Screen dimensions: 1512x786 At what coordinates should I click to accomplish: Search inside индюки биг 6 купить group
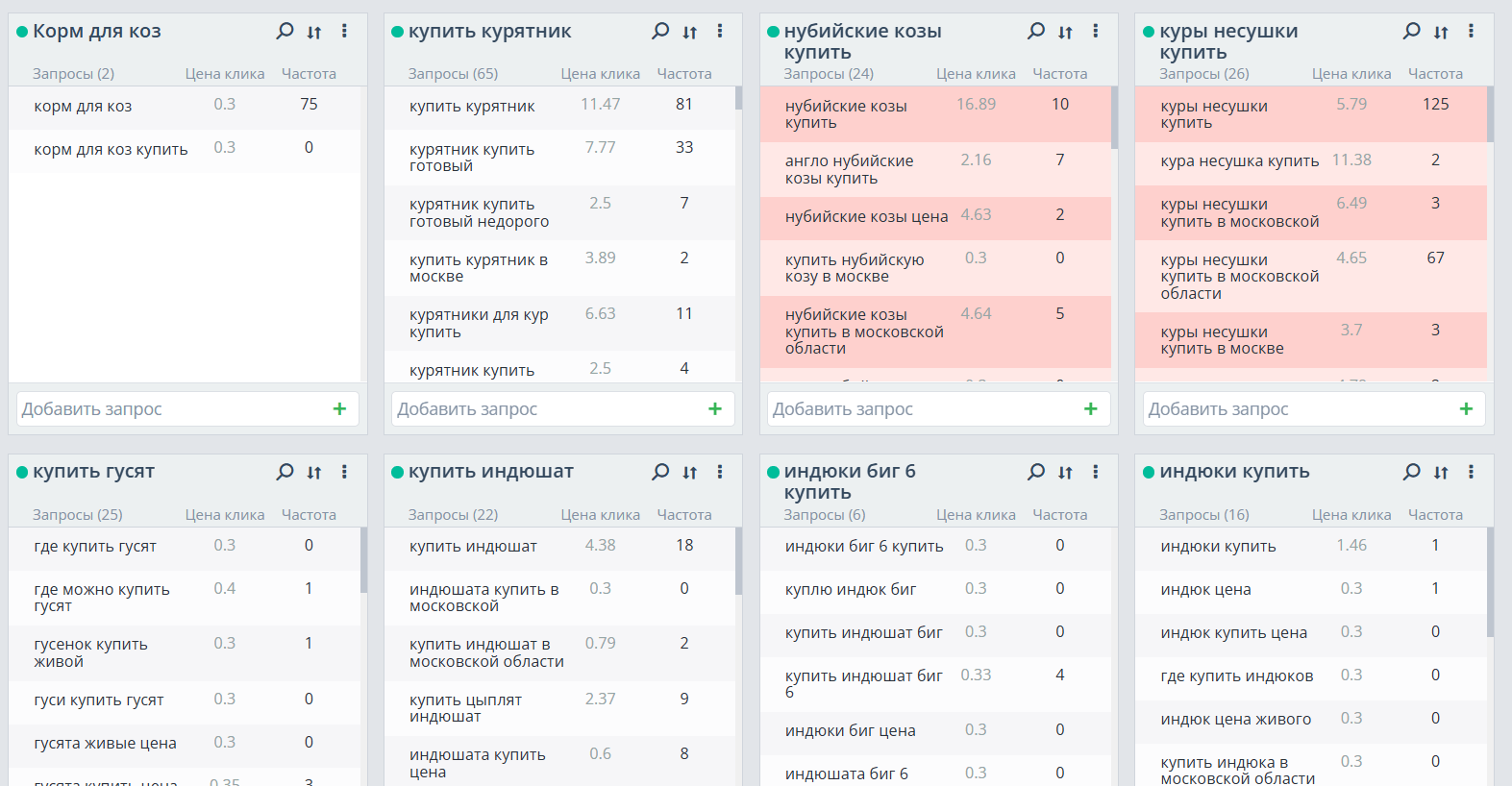(1035, 472)
